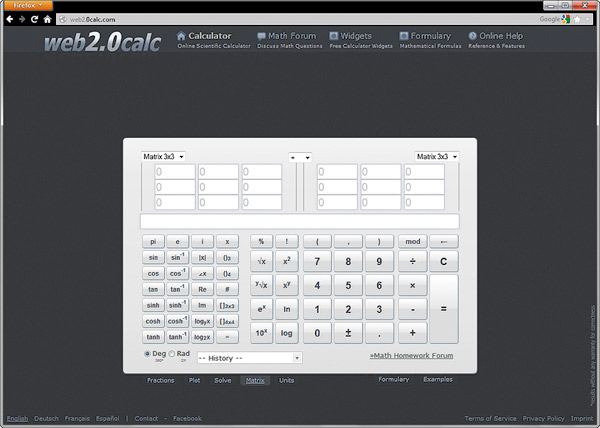The height and width of the screenshot is (428, 600).
Task: Click the e constant key
Action: coord(178,241)
